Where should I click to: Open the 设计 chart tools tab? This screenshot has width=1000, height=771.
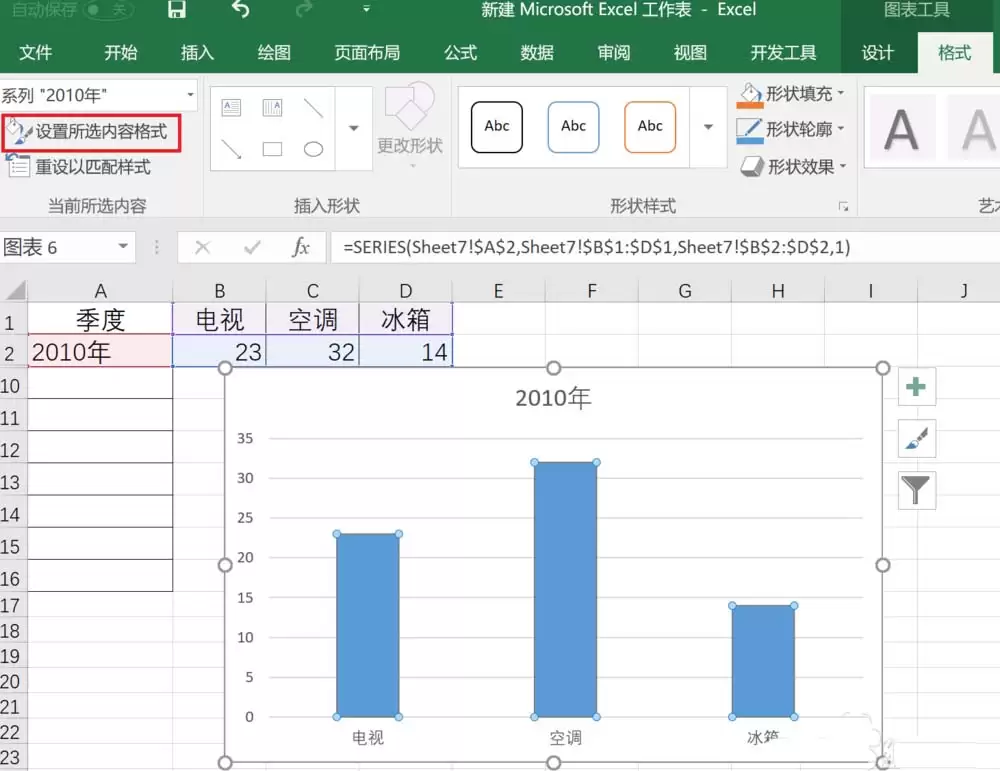(x=878, y=52)
